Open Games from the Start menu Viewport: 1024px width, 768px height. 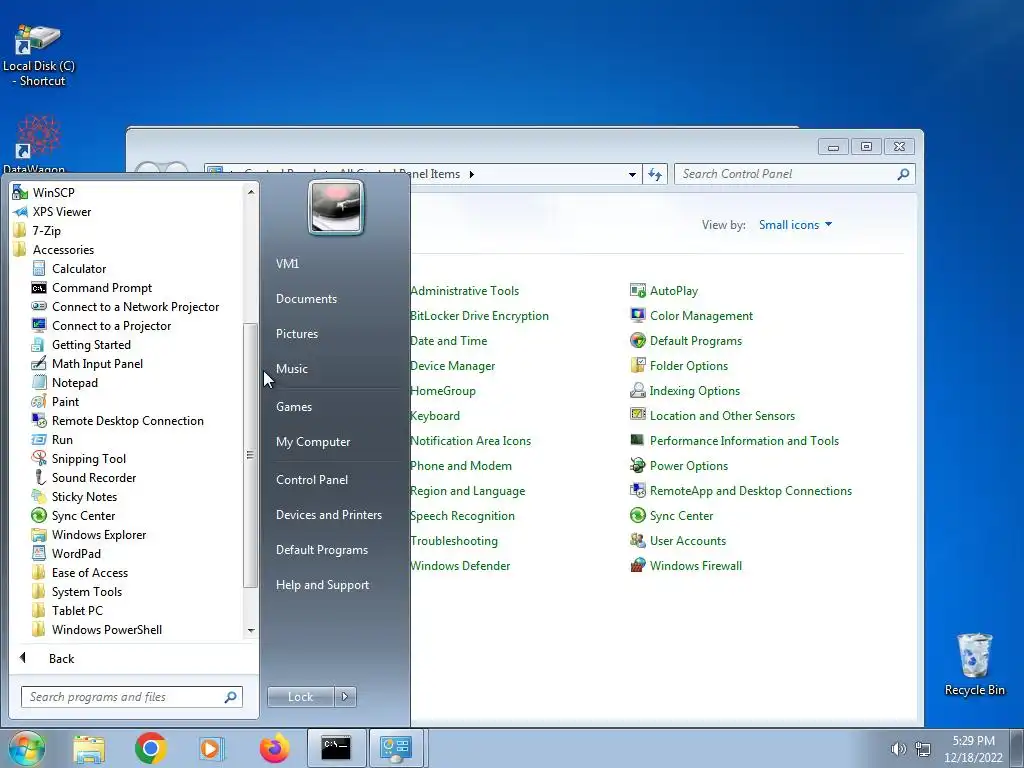point(294,406)
